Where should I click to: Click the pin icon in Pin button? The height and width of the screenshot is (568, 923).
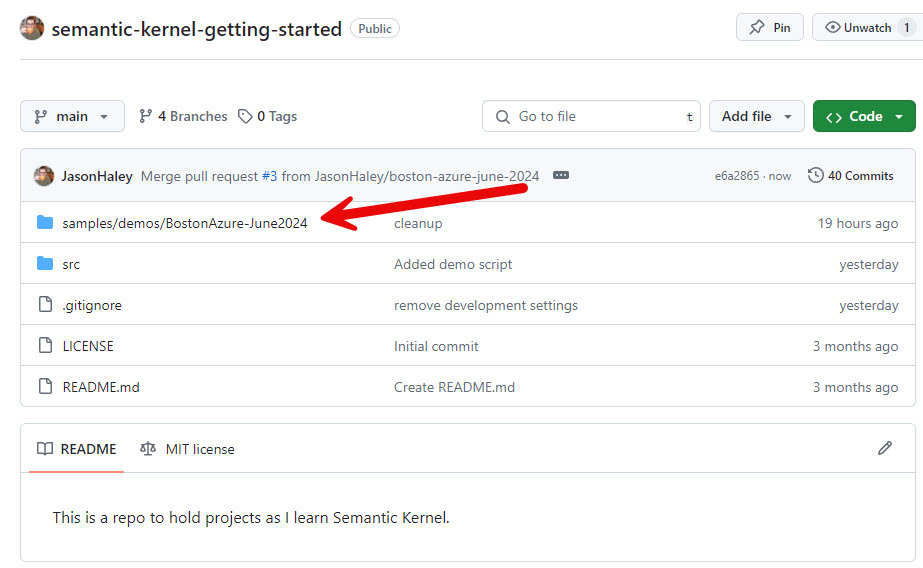click(x=757, y=27)
